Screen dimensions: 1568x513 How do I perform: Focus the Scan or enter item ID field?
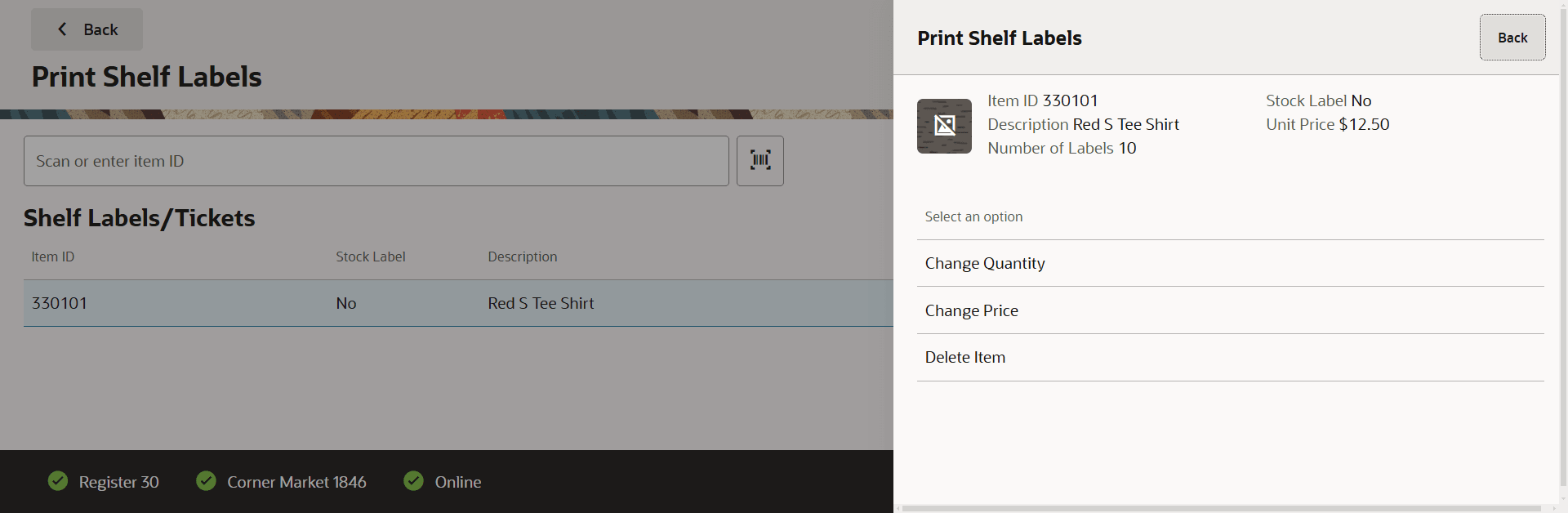click(376, 161)
